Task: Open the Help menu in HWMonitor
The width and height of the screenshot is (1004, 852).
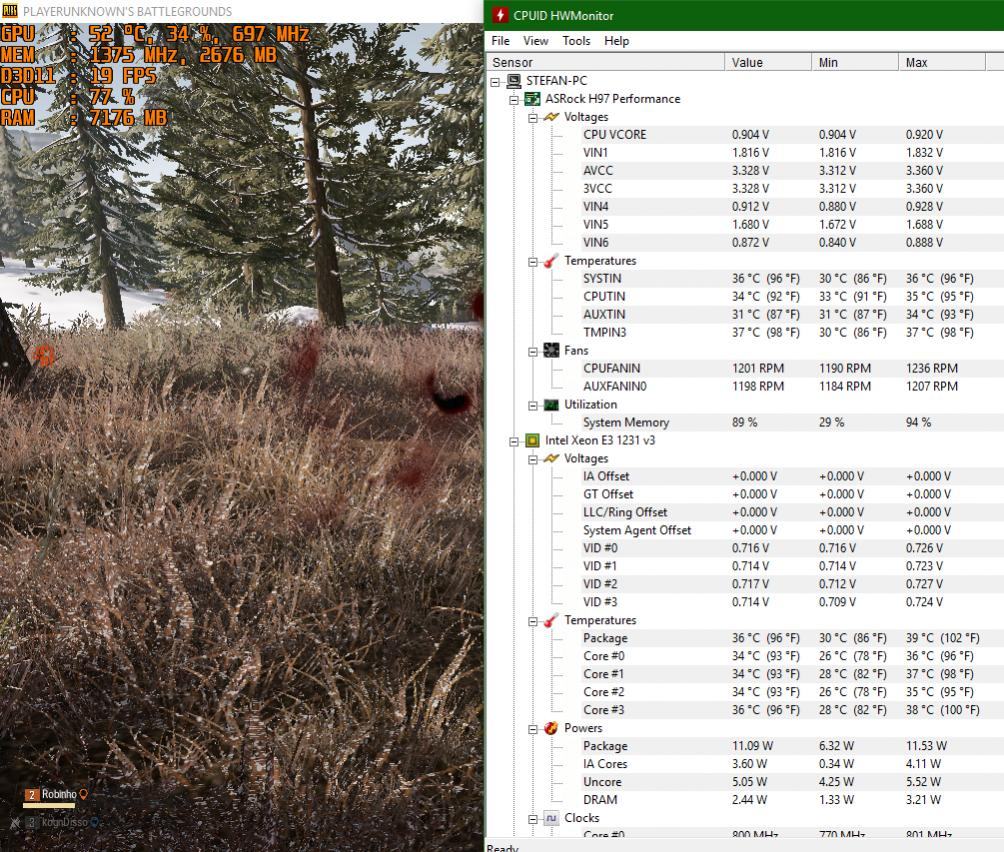Action: (617, 41)
